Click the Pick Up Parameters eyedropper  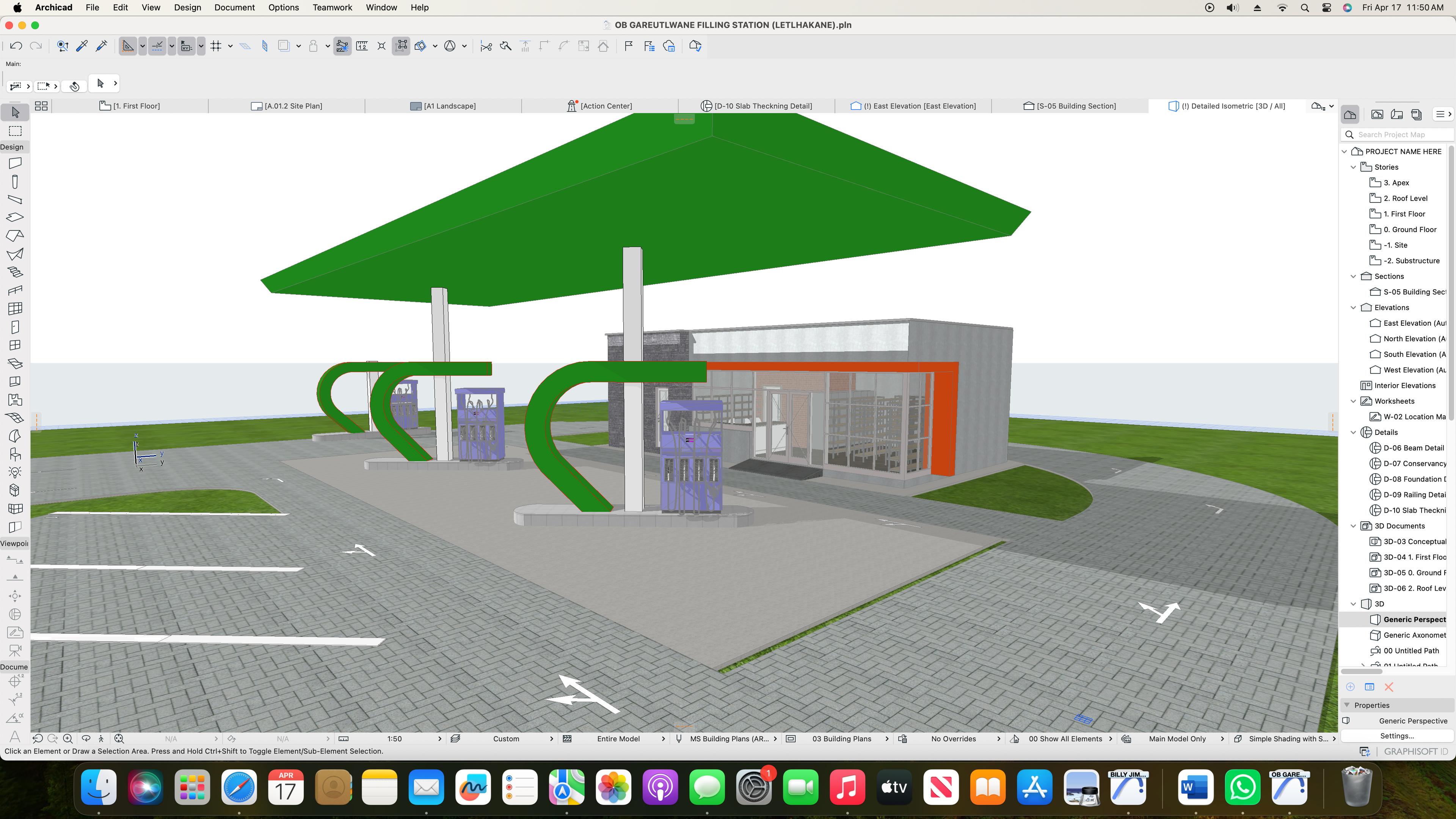[82, 46]
